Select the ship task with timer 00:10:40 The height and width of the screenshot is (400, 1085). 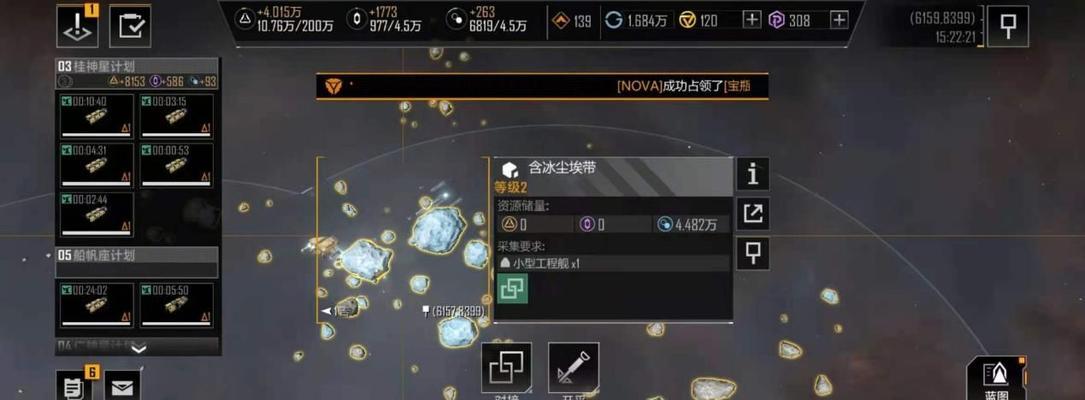click(97, 116)
